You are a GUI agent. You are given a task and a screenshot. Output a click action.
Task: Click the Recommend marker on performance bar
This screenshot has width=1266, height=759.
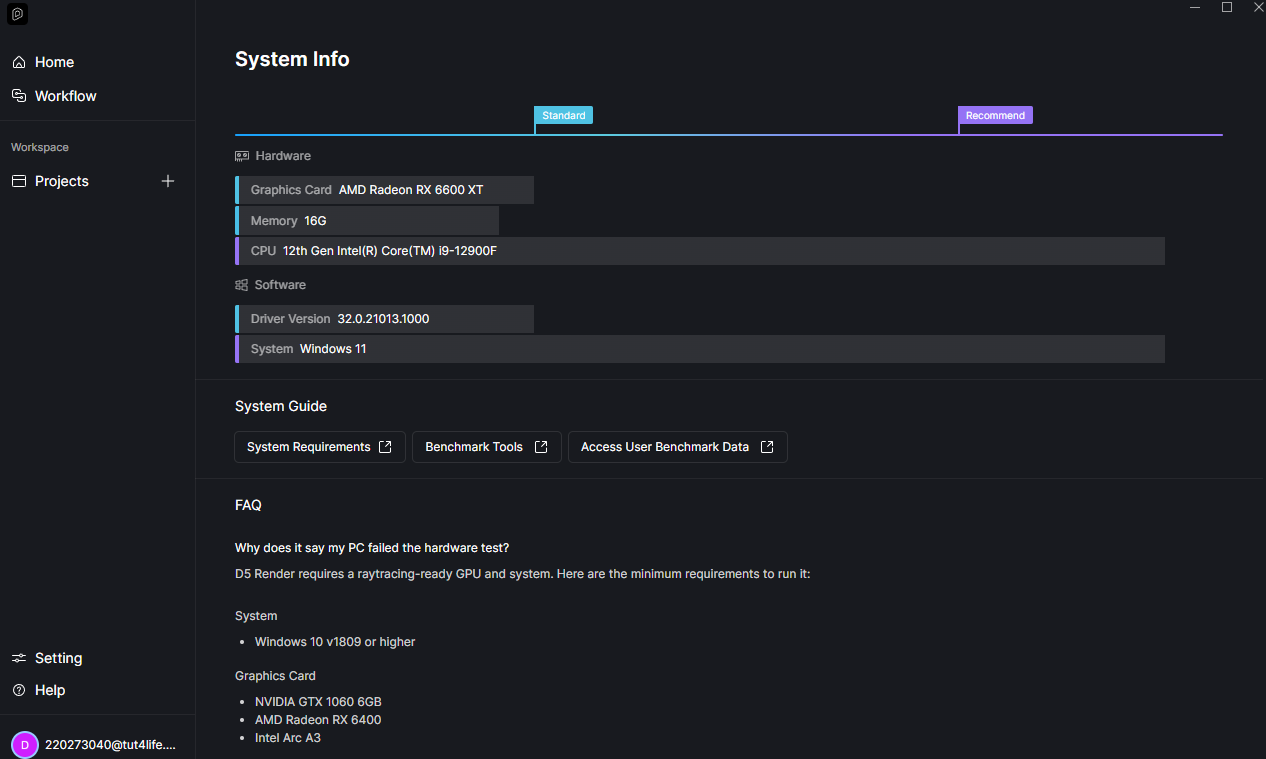coord(995,115)
